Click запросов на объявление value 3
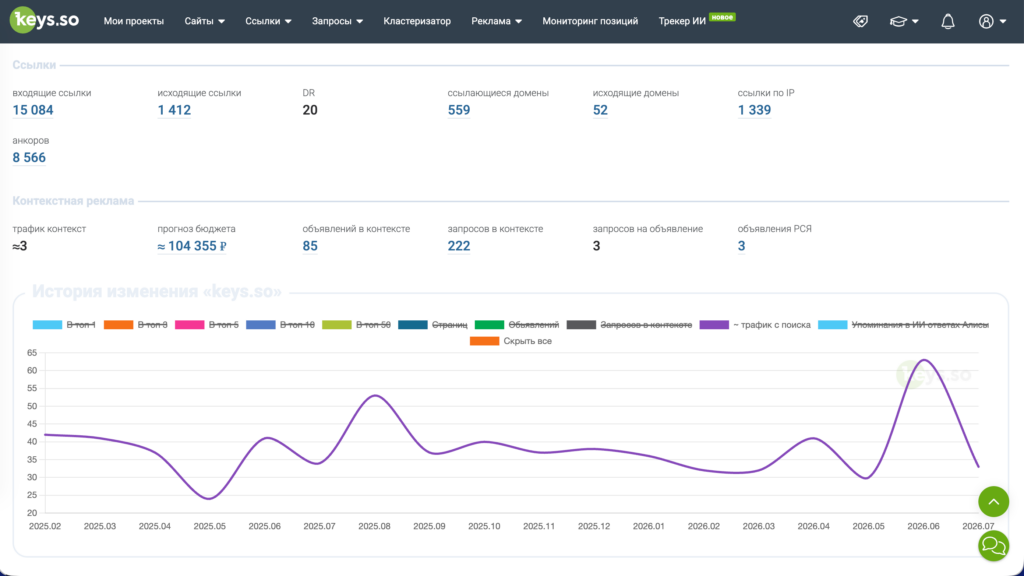This screenshot has height=576, width=1024. [596, 246]
